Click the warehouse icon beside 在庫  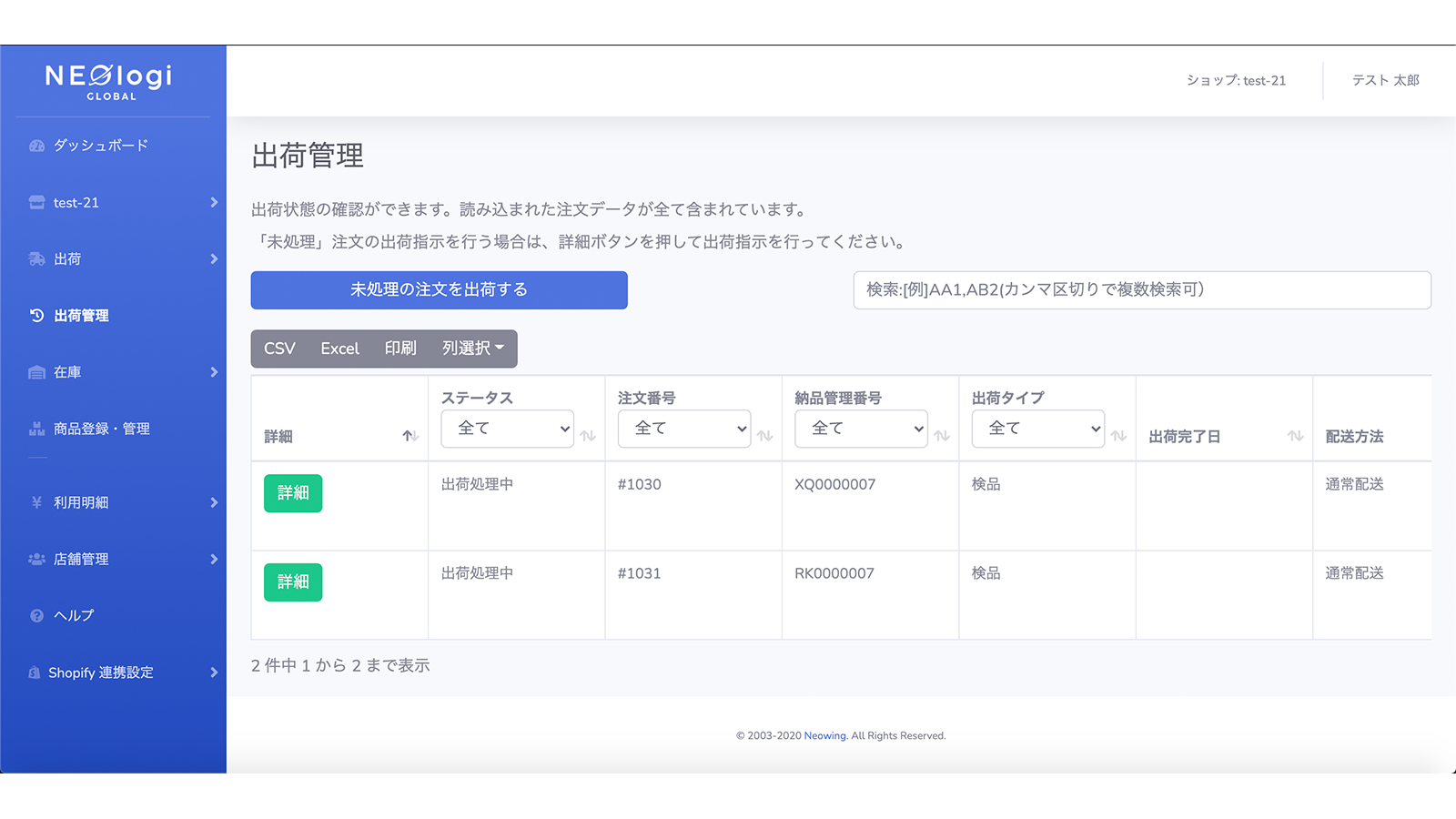click(x=36, y=372)
